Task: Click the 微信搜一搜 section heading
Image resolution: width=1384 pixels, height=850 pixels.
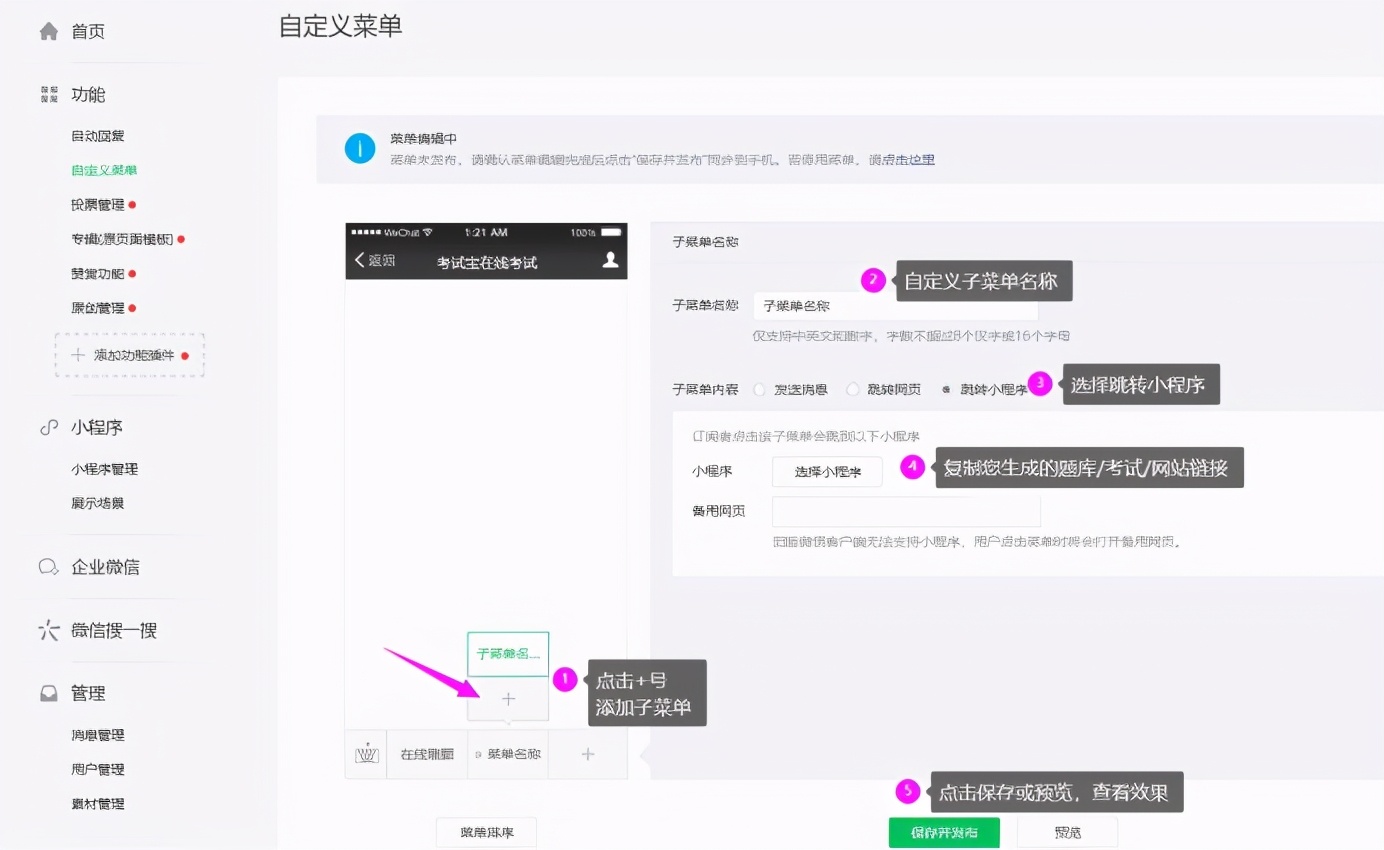Action: pos(114,631)
